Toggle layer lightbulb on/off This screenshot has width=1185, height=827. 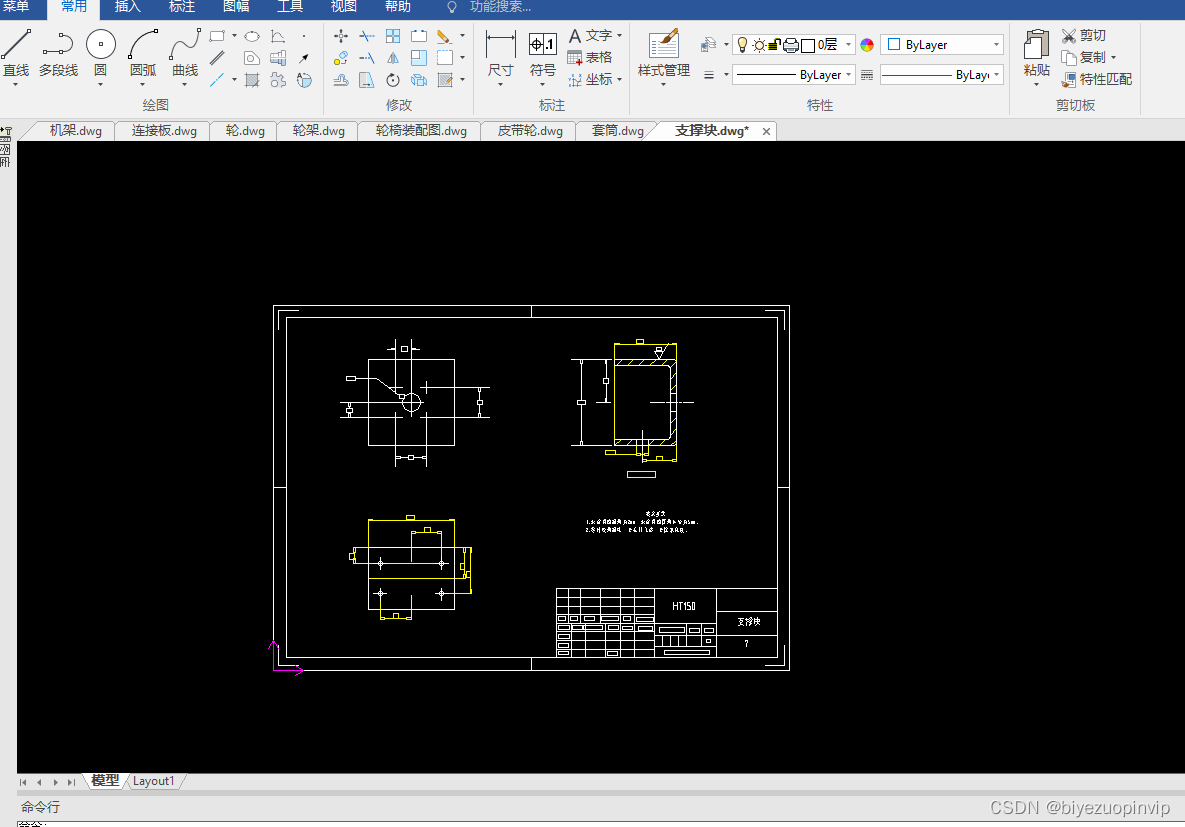tap(742, 45)
